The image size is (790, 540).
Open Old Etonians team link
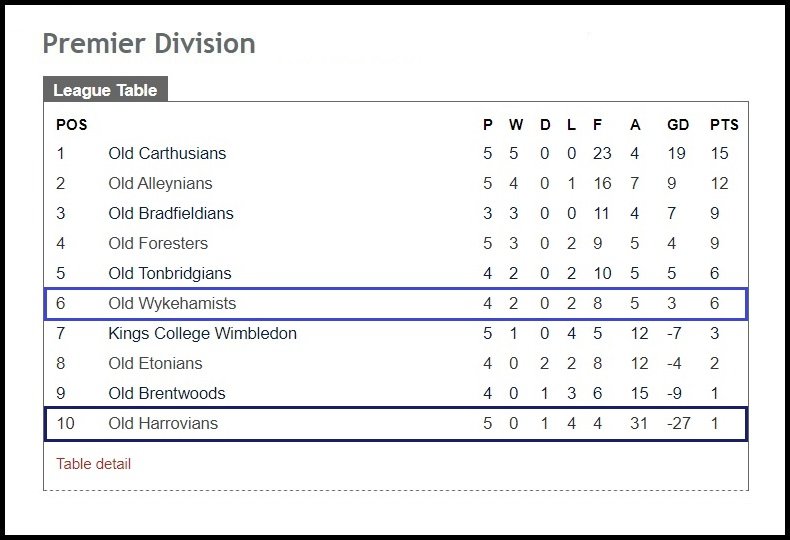(x=155, y=363)
